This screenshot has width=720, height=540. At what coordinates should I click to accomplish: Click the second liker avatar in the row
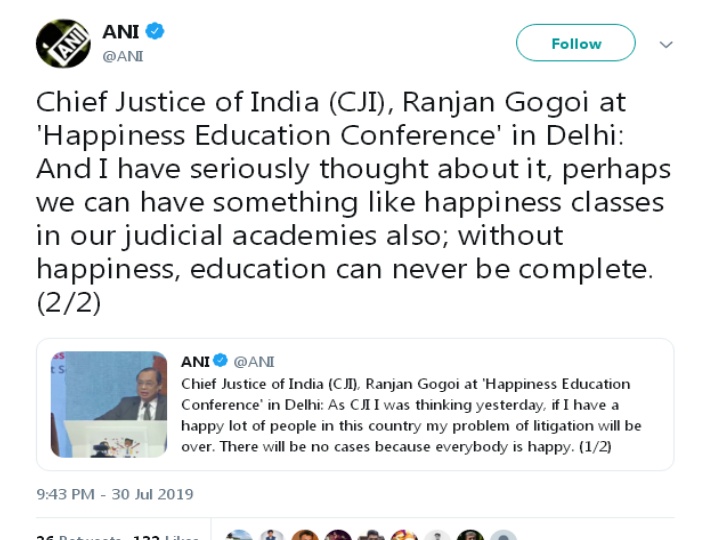(272, 536)
